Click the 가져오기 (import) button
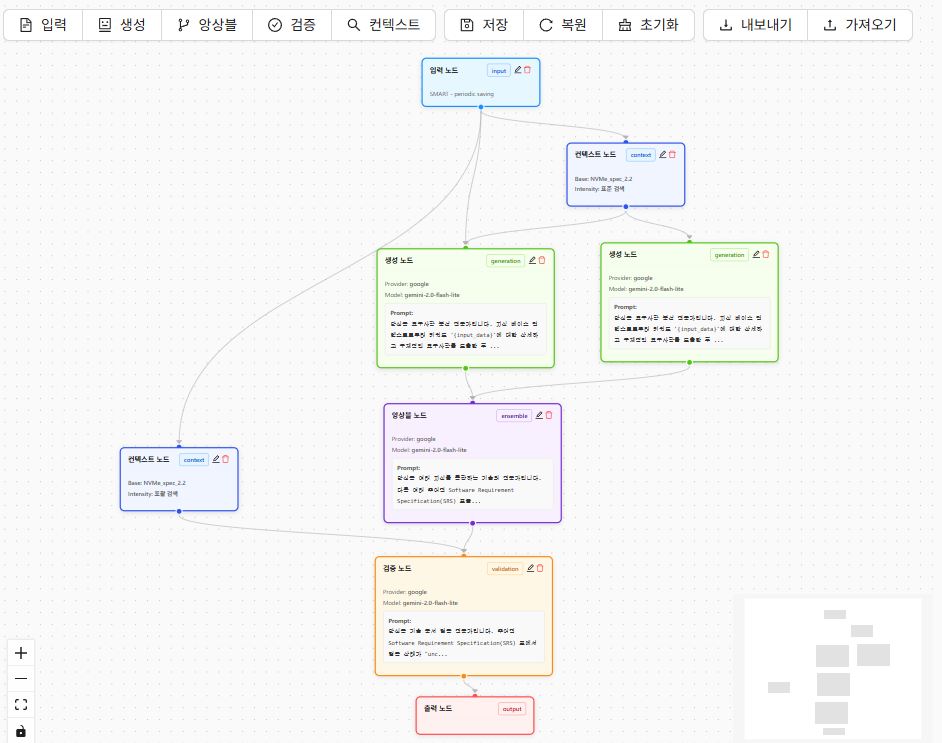Screen dimensions: 942x743 coord(860,25)
